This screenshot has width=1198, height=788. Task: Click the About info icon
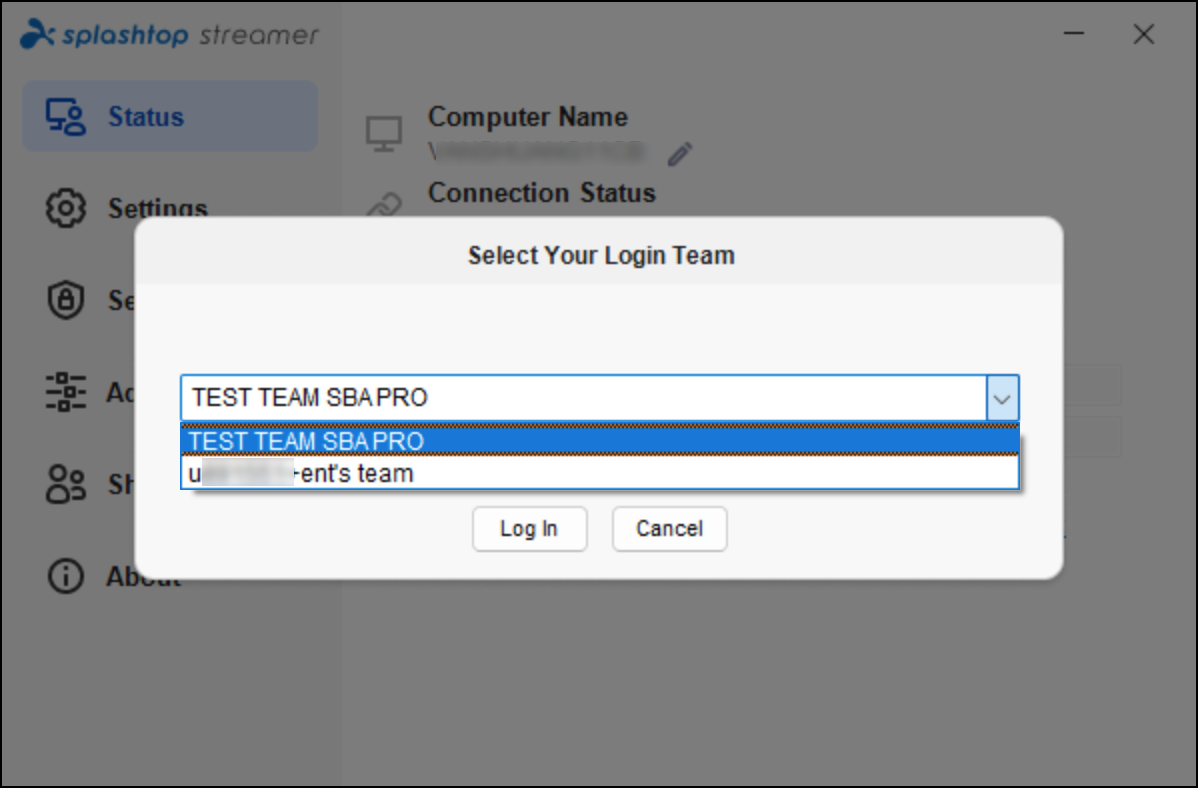(x=66, y=576)
